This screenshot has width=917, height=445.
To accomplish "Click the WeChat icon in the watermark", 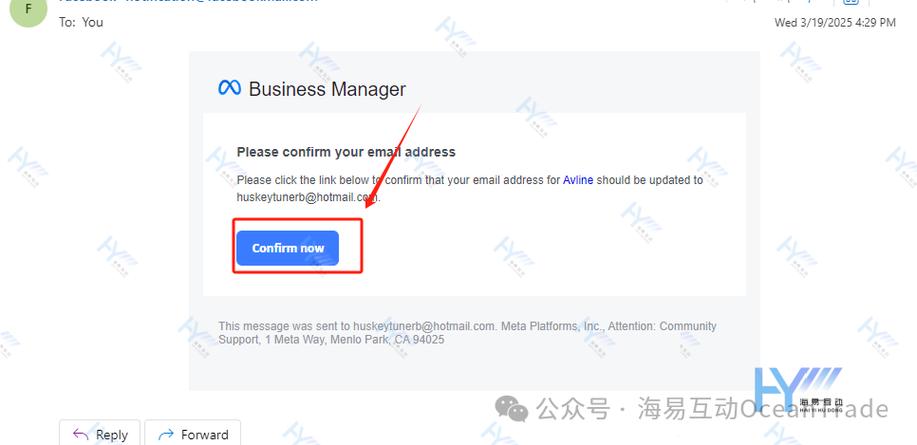I will [511, 408].
